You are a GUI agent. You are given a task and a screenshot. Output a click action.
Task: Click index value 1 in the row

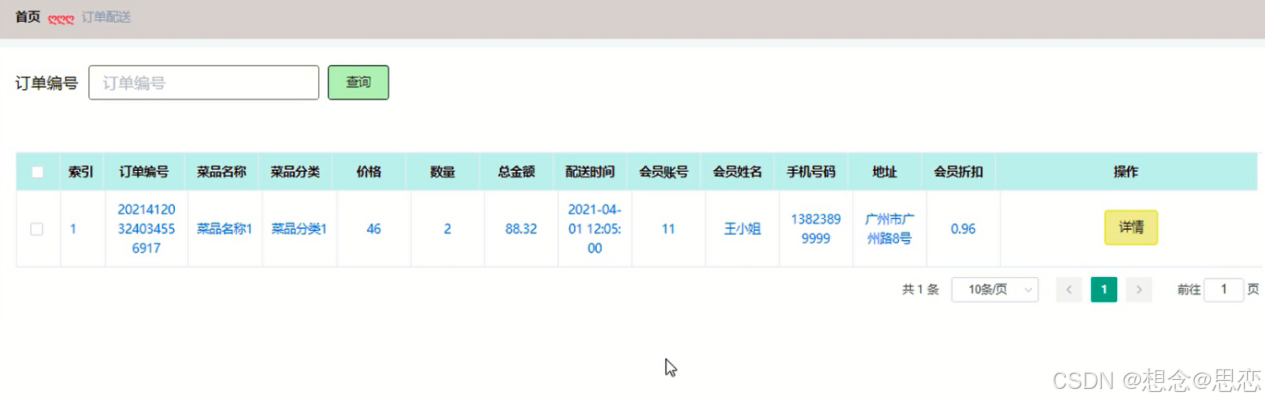click(73, 229)
